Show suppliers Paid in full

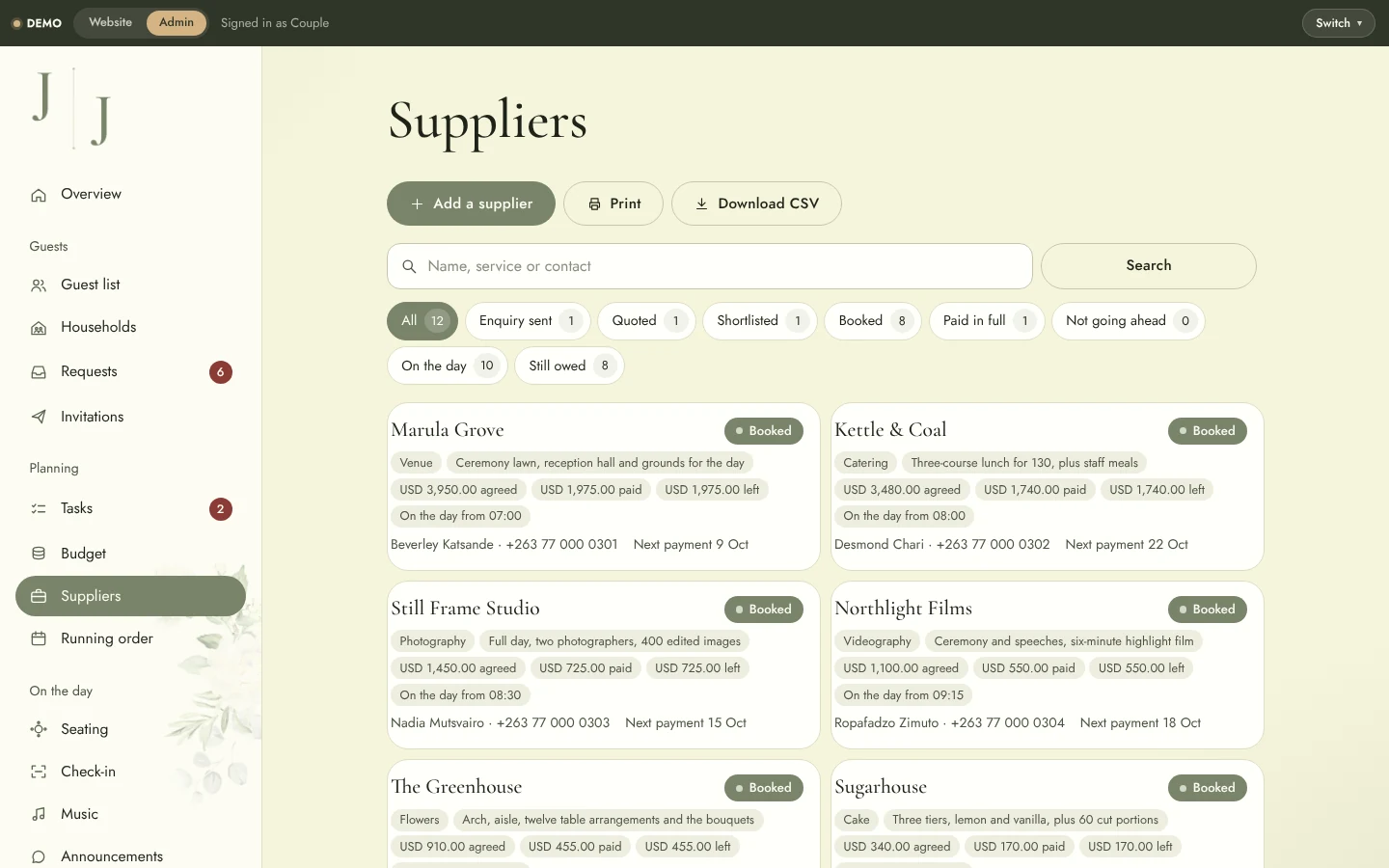(987, 321)
